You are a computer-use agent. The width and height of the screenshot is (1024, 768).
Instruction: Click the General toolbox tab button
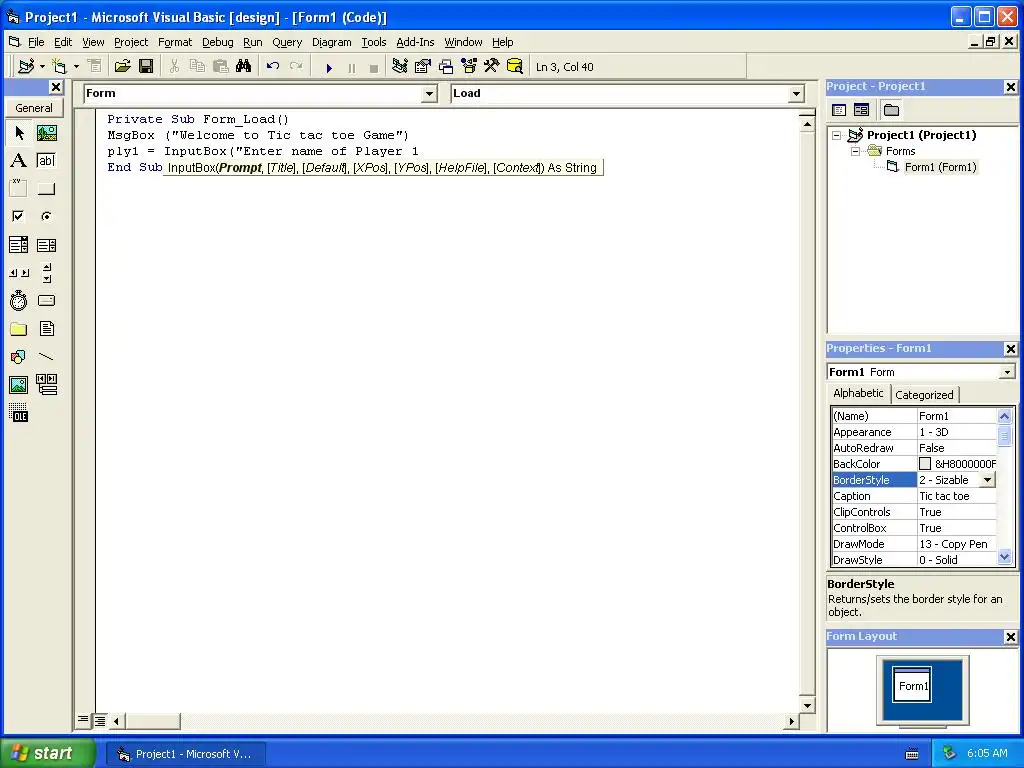pos(34,108)
